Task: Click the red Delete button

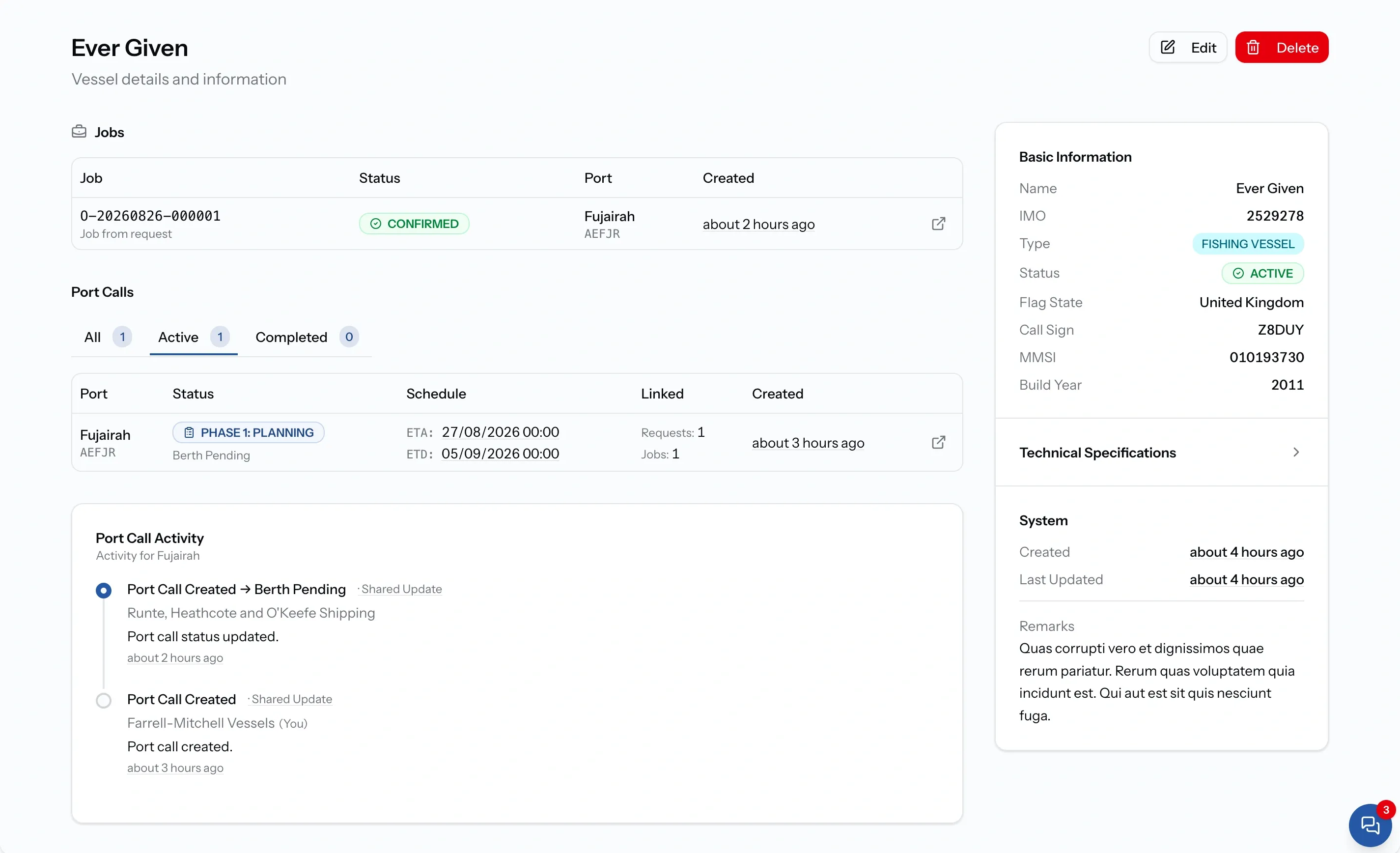Action: [x=1281, y=47]
